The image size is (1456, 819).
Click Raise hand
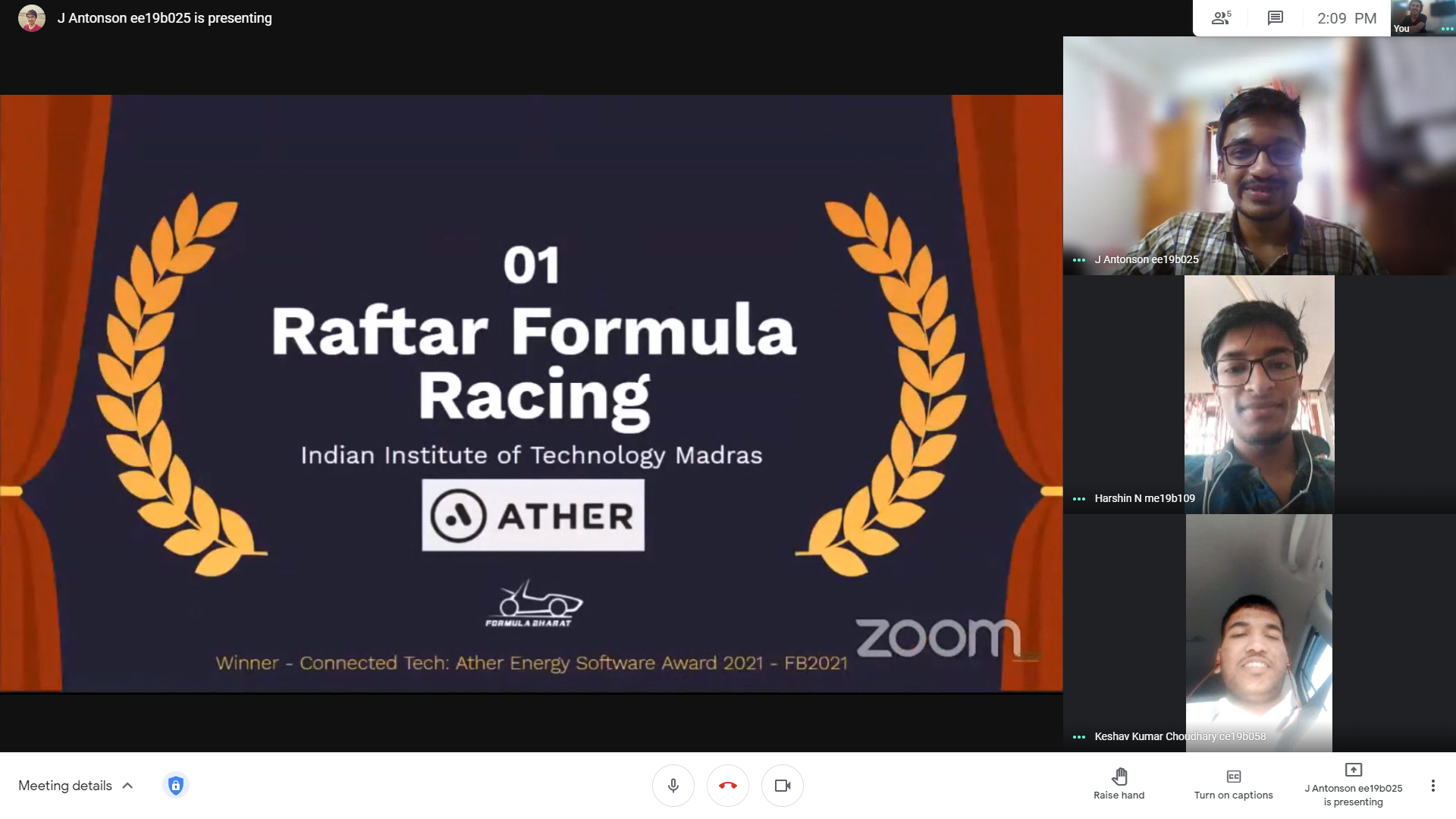(1119, 784)
